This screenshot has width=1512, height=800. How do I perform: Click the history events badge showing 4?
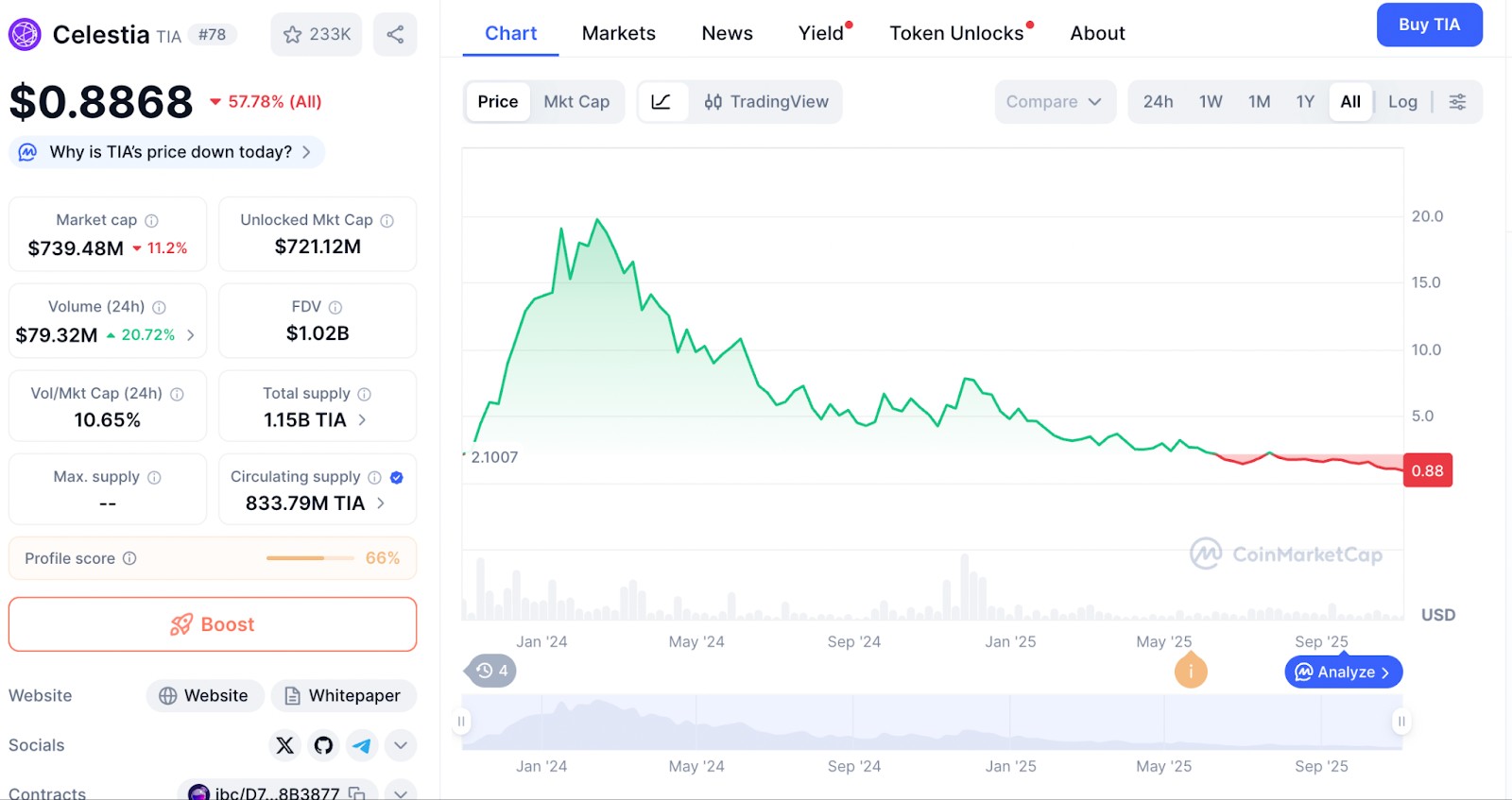point(490,671)
